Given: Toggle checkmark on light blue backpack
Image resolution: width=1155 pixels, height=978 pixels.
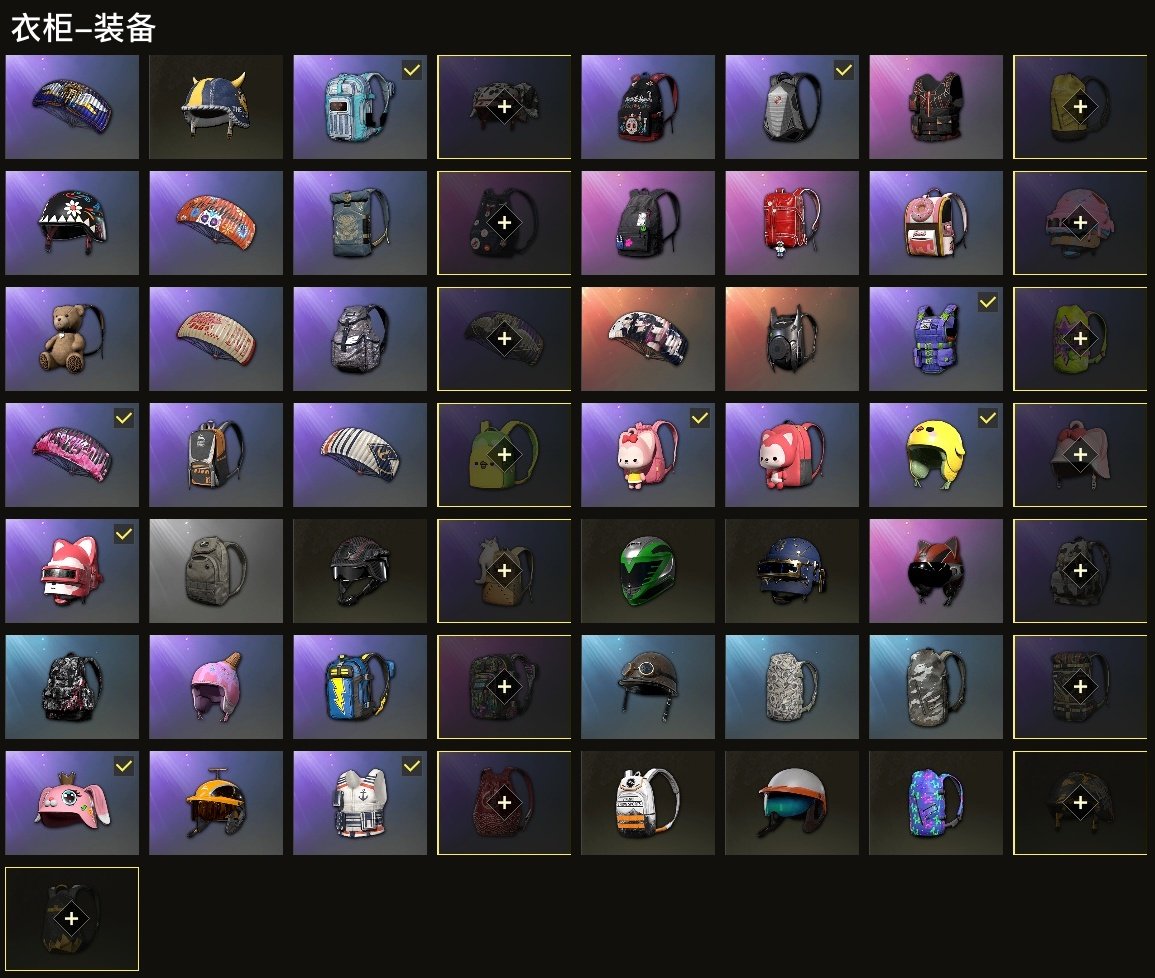Looking at the screenshot, I should (412, 70).
